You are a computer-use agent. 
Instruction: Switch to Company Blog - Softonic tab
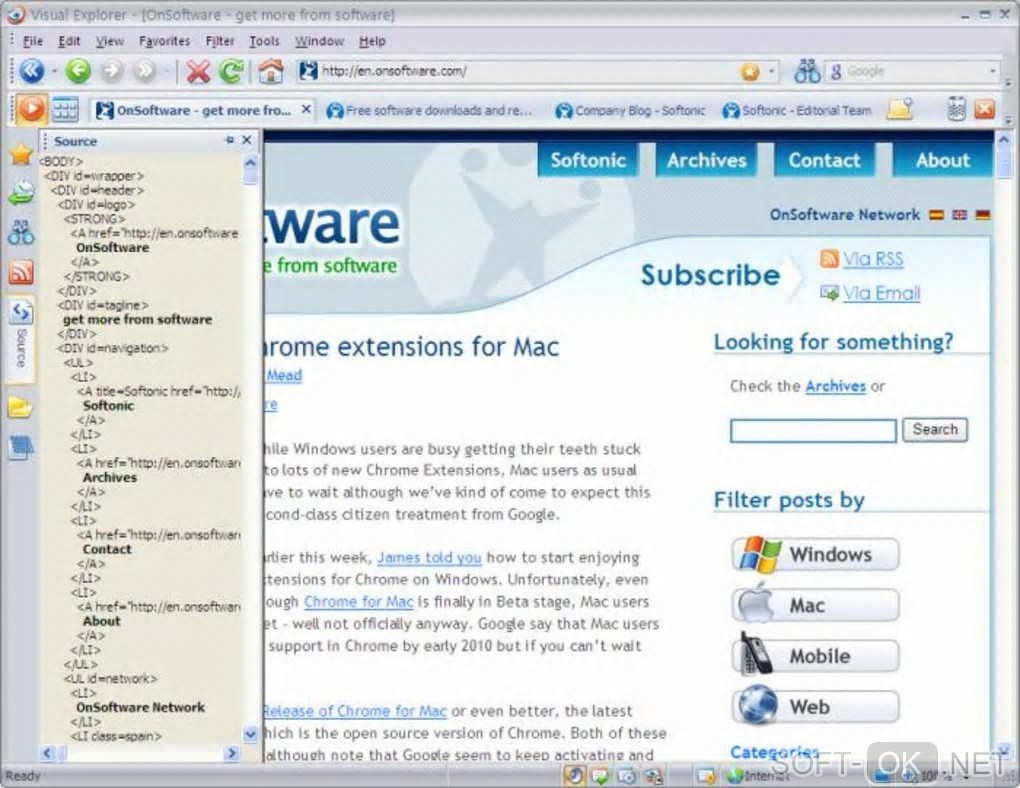tap(630, 110)
